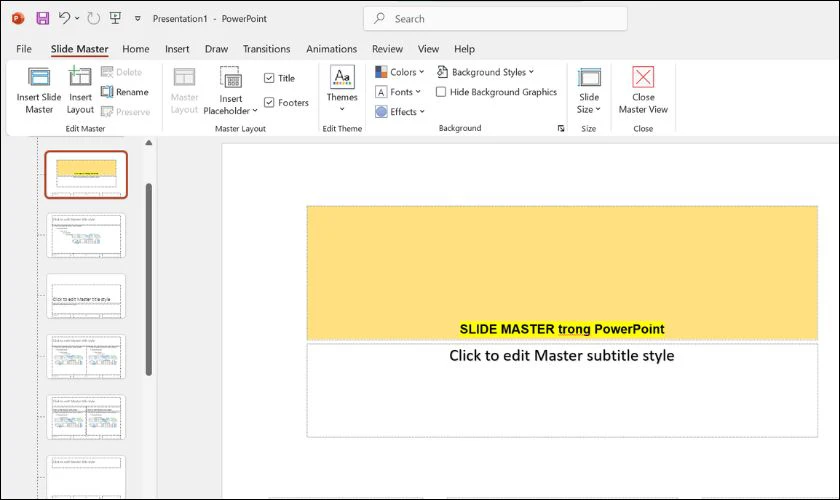Open the Help tab
840x500 pixels.
(x=464, y=49)
